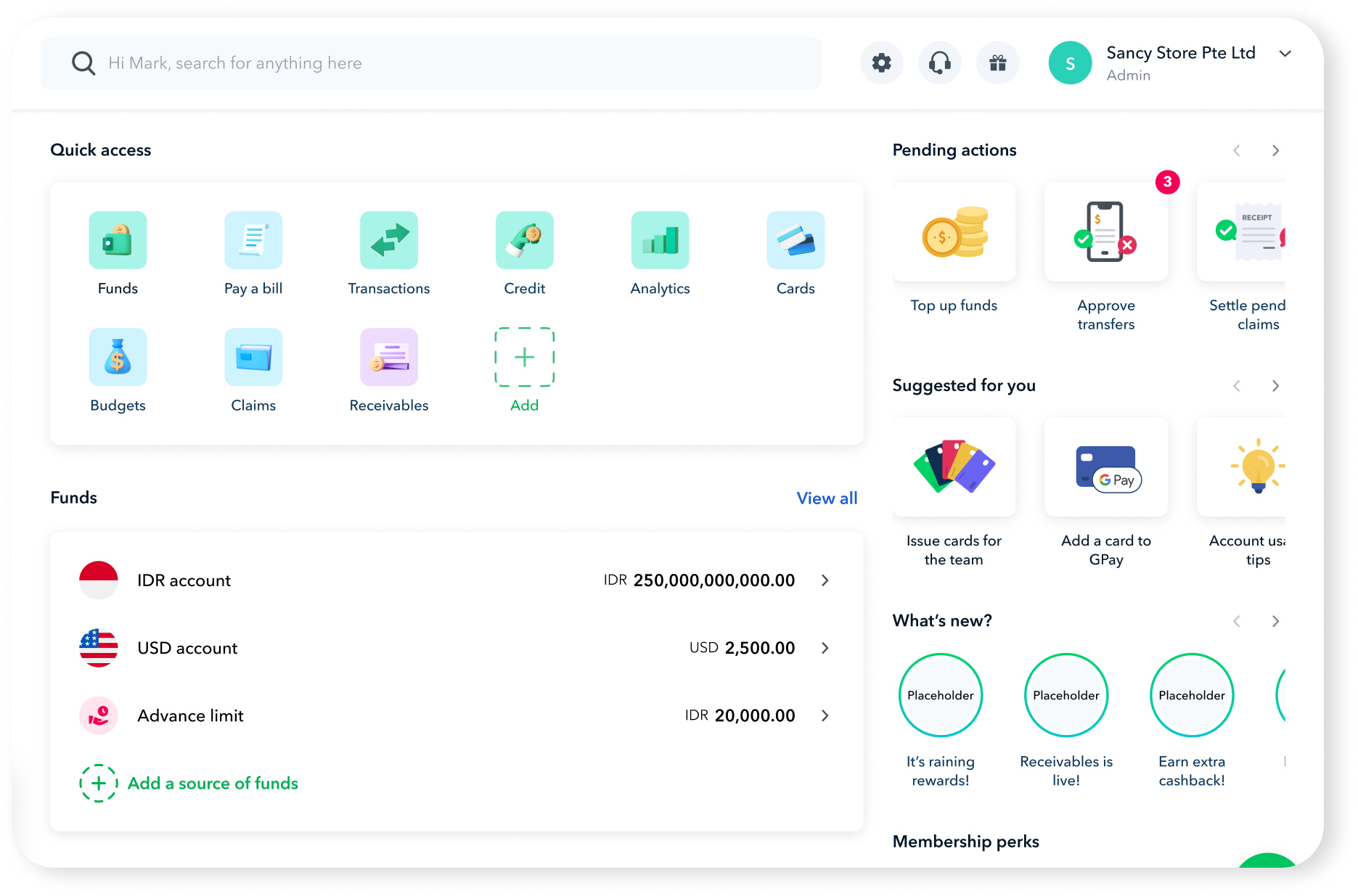Go to previous Pending actions page

(x=1237, y=151)
